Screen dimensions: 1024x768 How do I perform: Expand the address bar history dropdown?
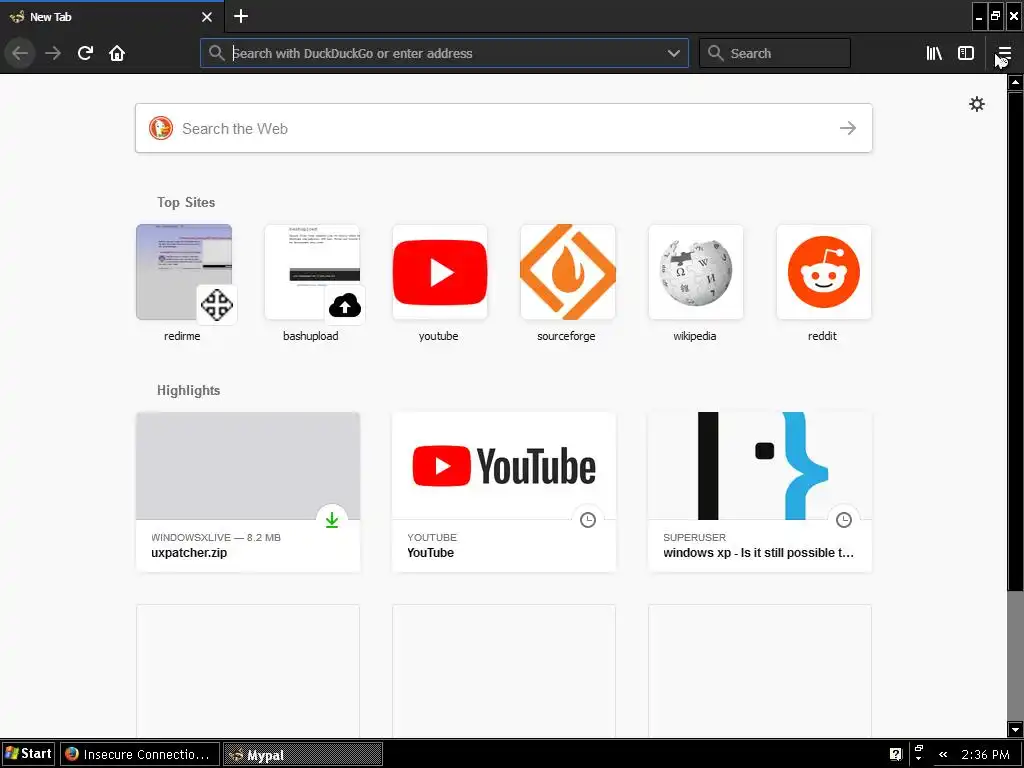pyautogui.click(x=673, y=53)
